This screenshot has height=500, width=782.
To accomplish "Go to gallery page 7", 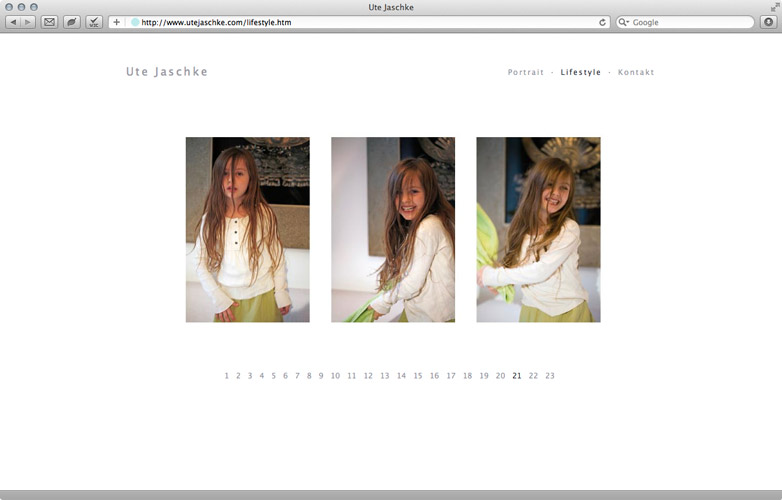I will coord(297,376).
